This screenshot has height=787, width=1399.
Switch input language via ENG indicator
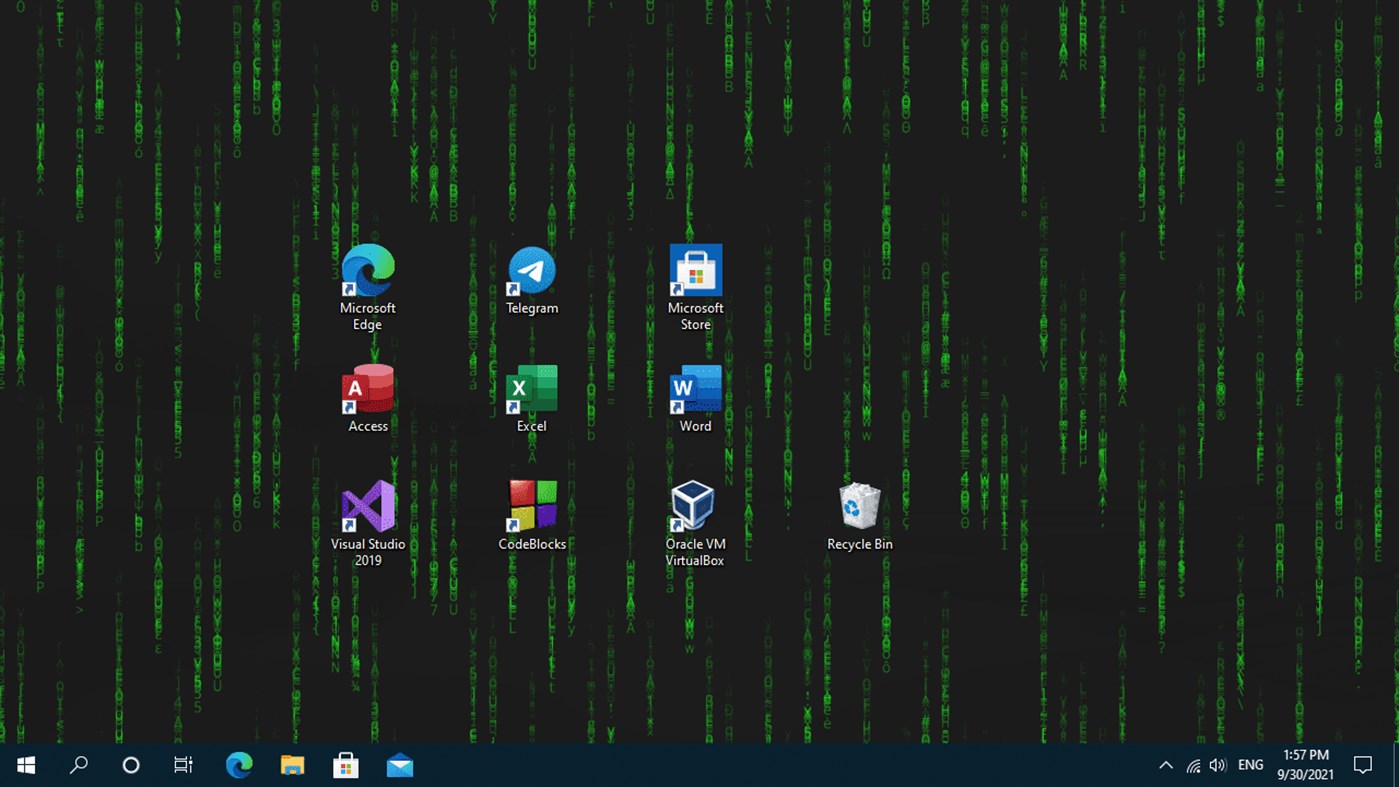(x=1249, y=764)
